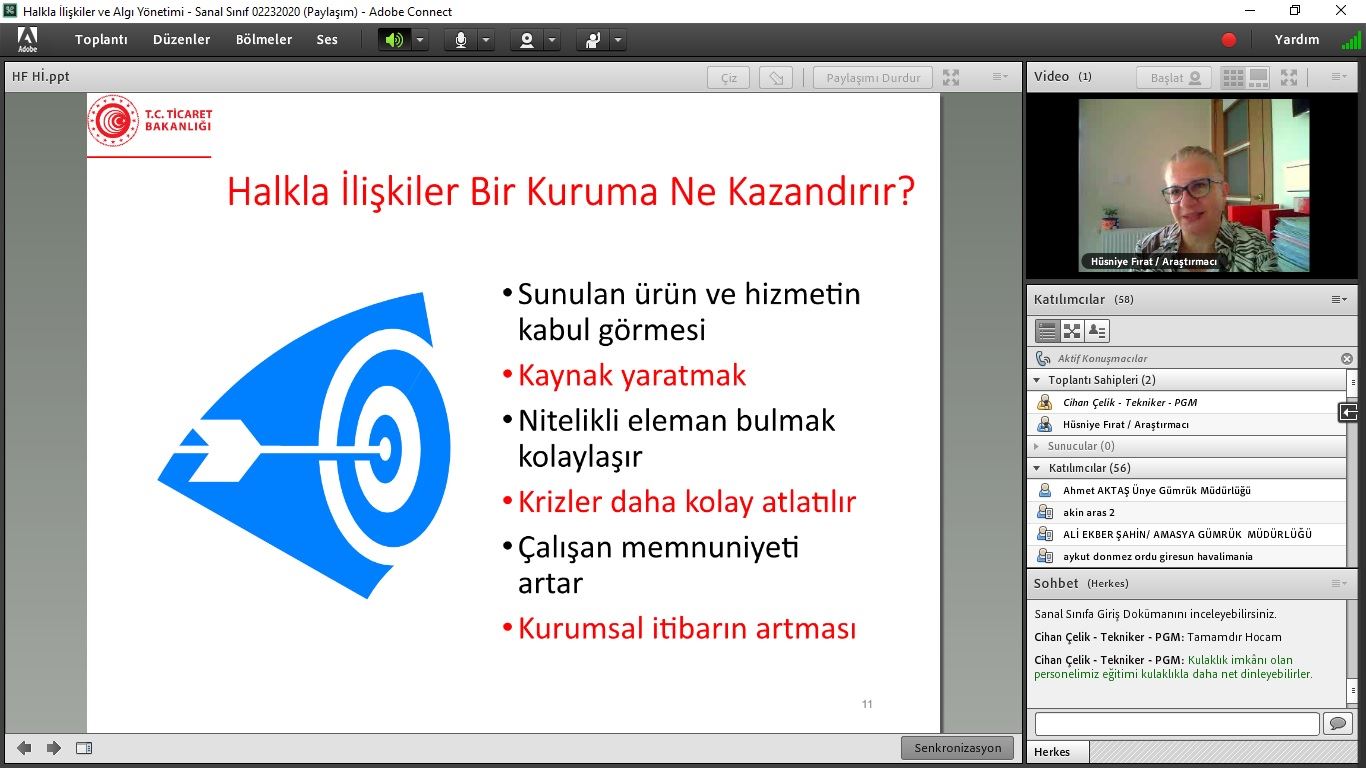Switch video pod to filmstrip layout
The height and width of the screenshot is (768, 1366).
point(1258,78)
